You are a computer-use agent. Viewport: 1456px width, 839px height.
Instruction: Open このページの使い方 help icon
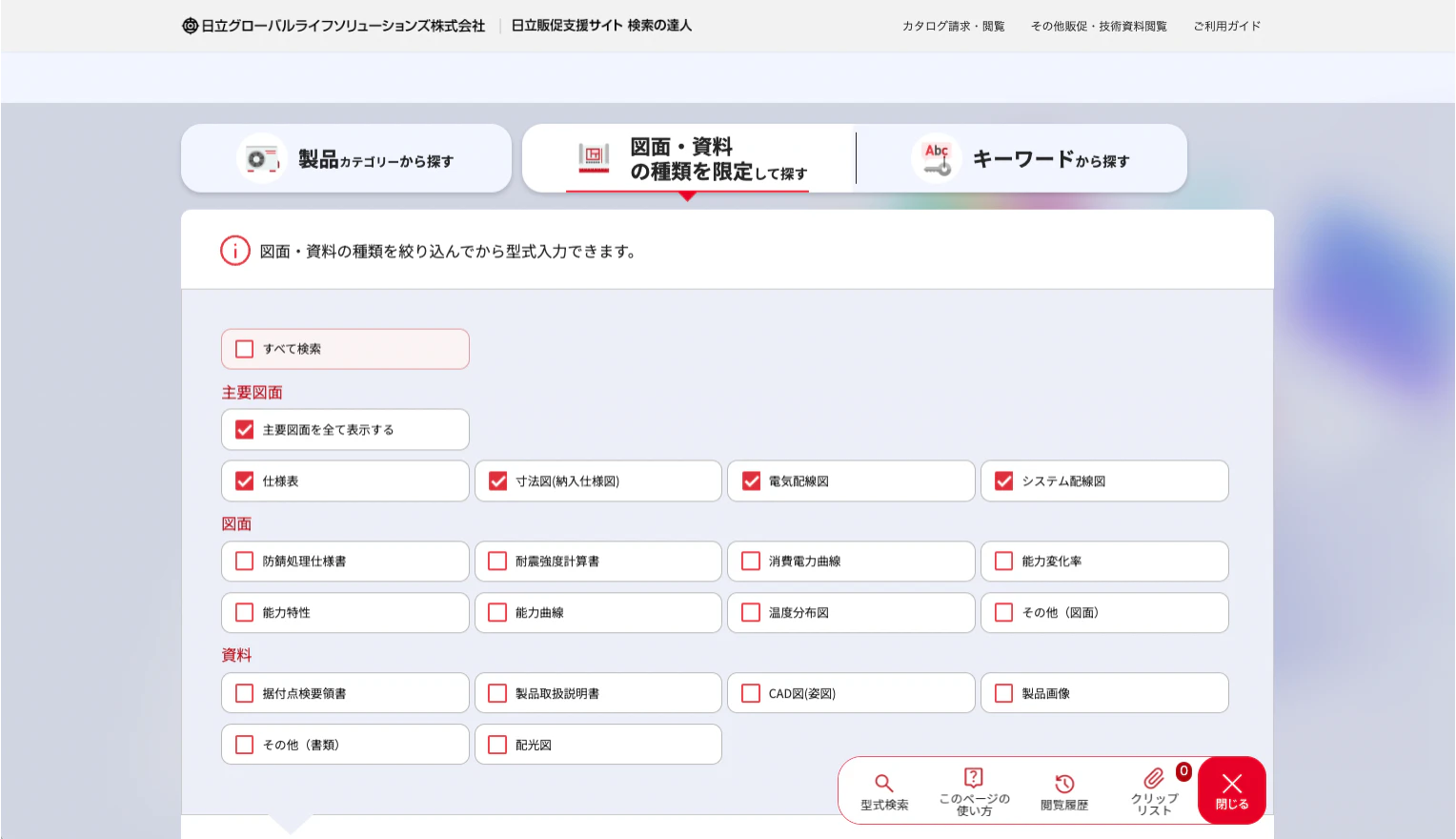(x=974, y=777)
